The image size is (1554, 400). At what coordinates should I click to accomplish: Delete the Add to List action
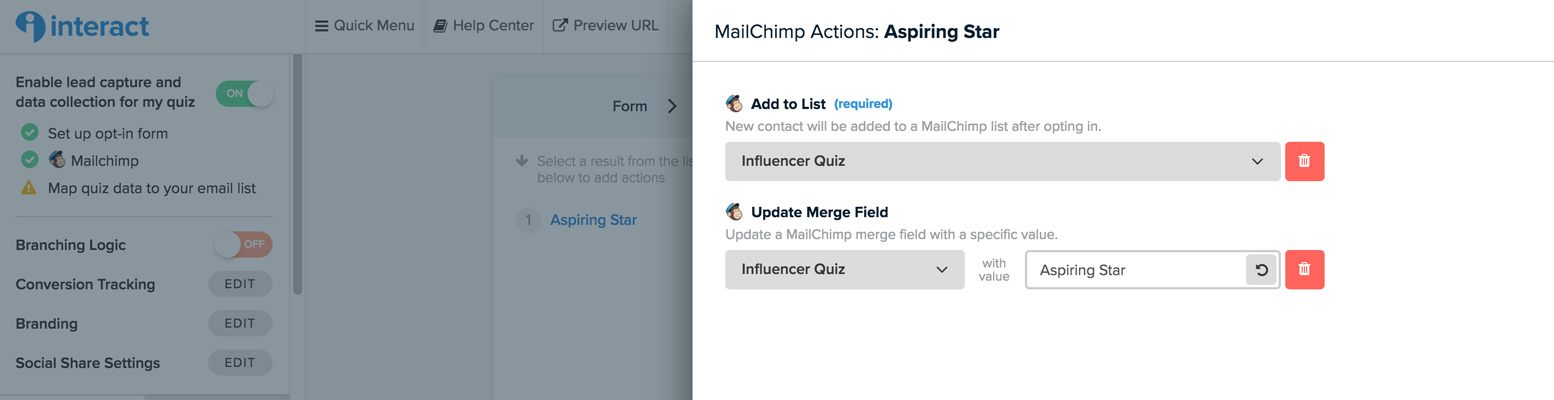pos(1304,161)
